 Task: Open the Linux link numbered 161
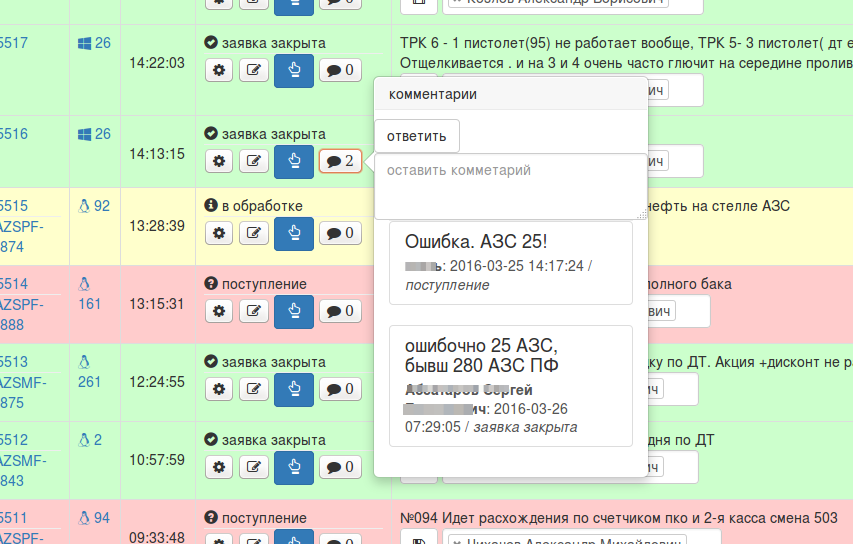point(90,293)
